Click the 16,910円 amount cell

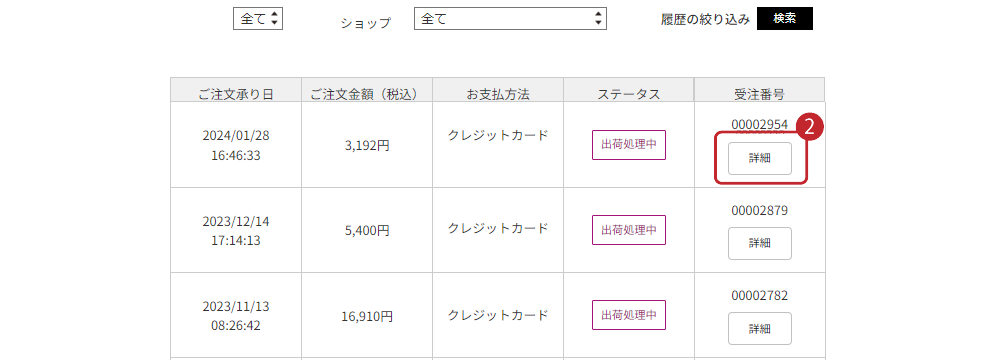click(x=367, y=315)
